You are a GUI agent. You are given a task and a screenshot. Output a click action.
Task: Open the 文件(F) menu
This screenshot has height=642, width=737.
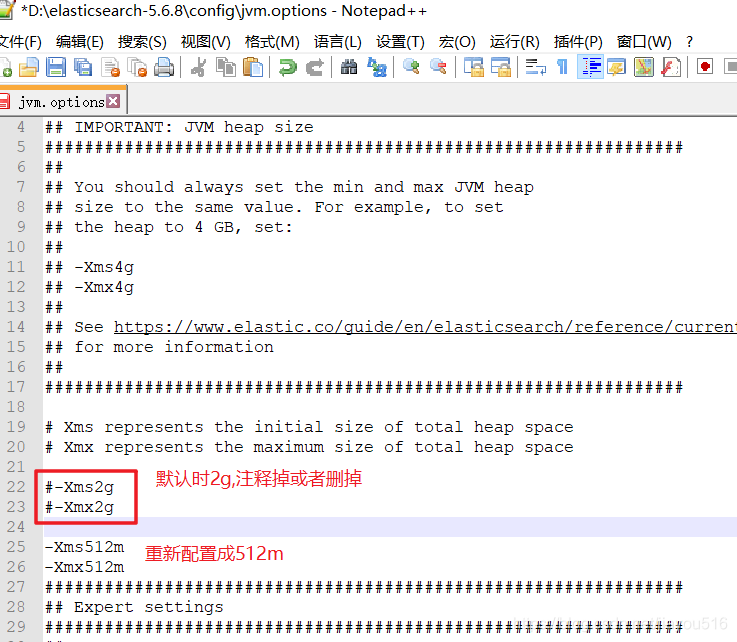click(20, 42)
